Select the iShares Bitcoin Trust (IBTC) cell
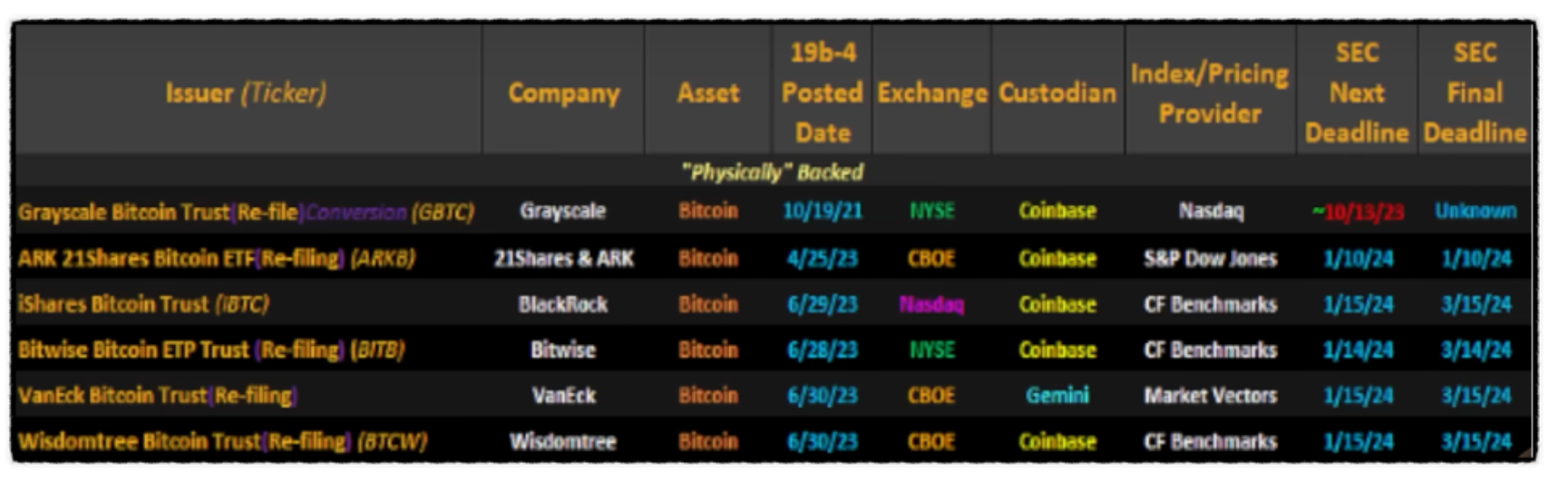This screenshot has height=491, width=1568. tap(143, 304)
